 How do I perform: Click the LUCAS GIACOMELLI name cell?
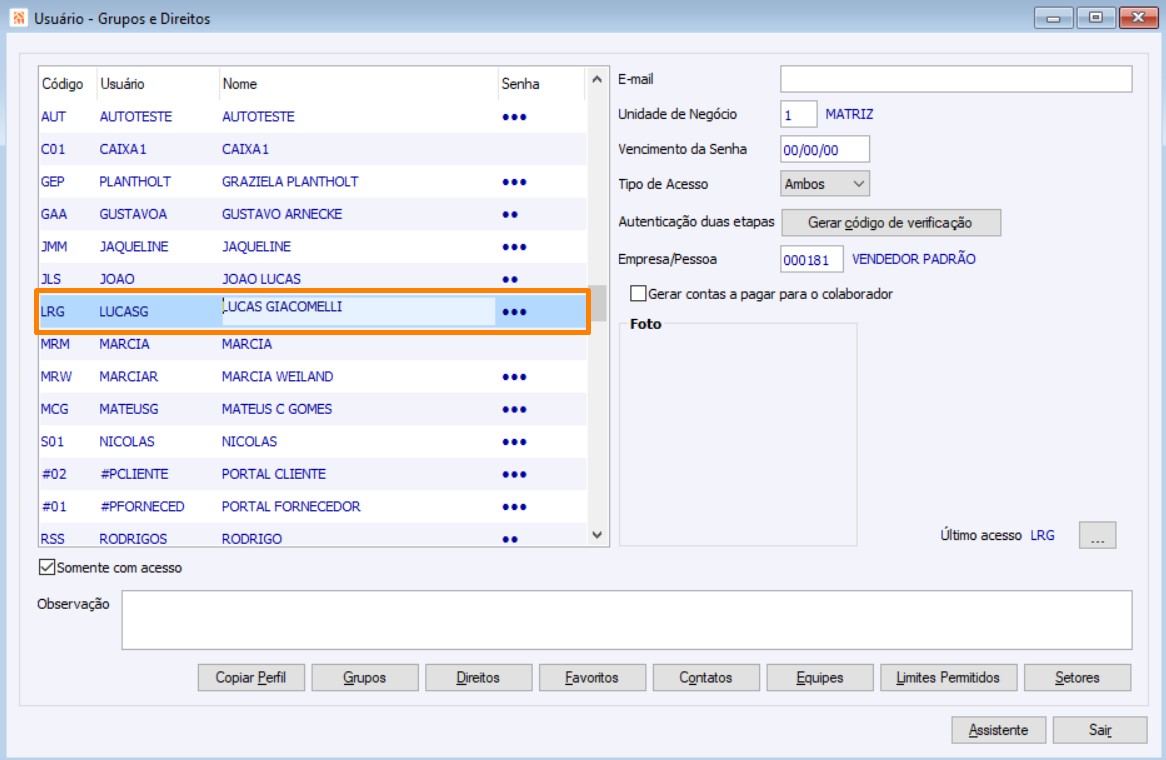tap(358, 311)
